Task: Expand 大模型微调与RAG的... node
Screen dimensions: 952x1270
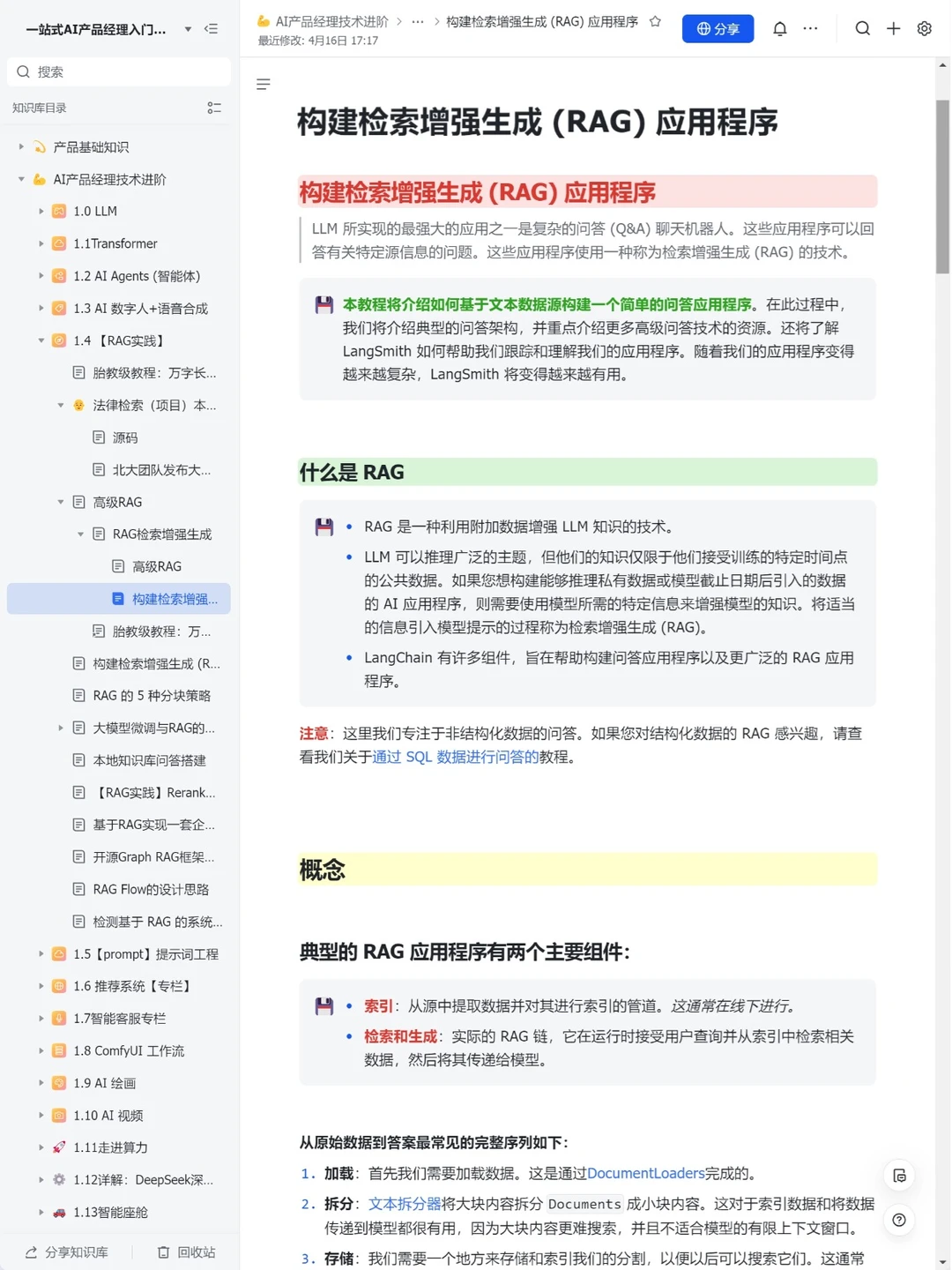Action: coord(61,728)
